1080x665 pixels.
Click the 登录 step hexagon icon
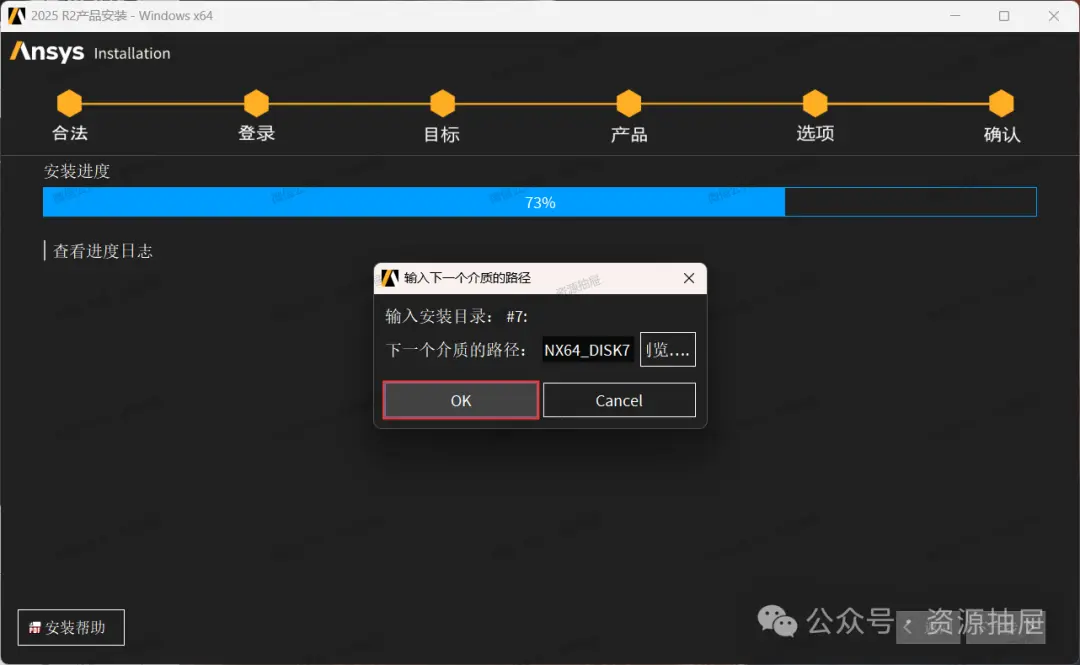(256, 103)
